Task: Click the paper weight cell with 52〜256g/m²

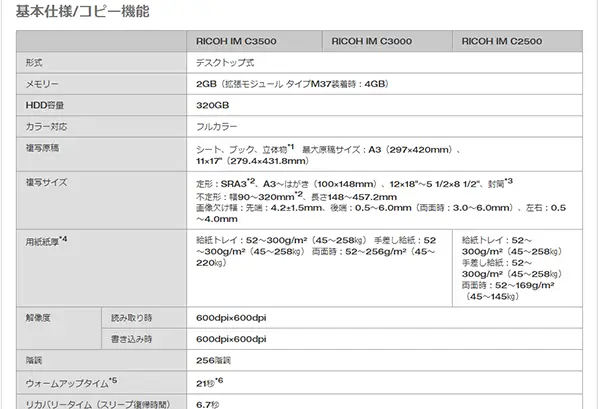Action: pos(320,268)
